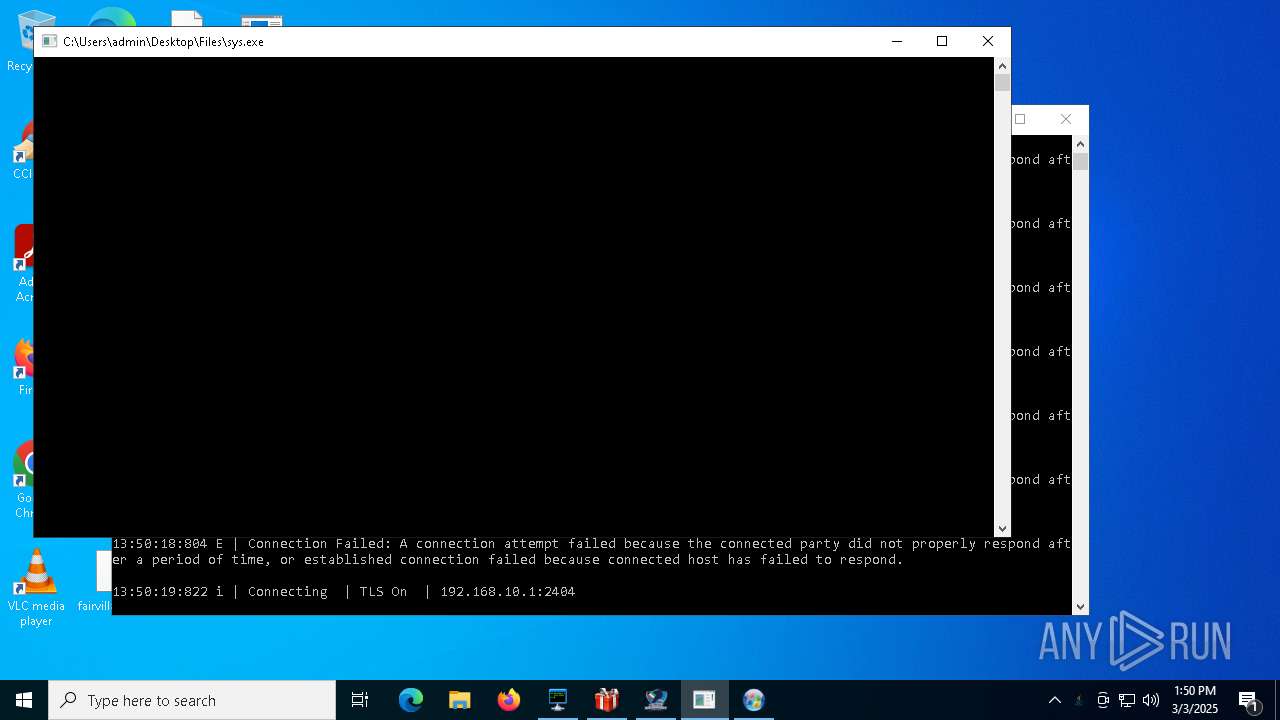Open the notification center icon
The image size is (1280, 720).
[x=1249, y=700]
